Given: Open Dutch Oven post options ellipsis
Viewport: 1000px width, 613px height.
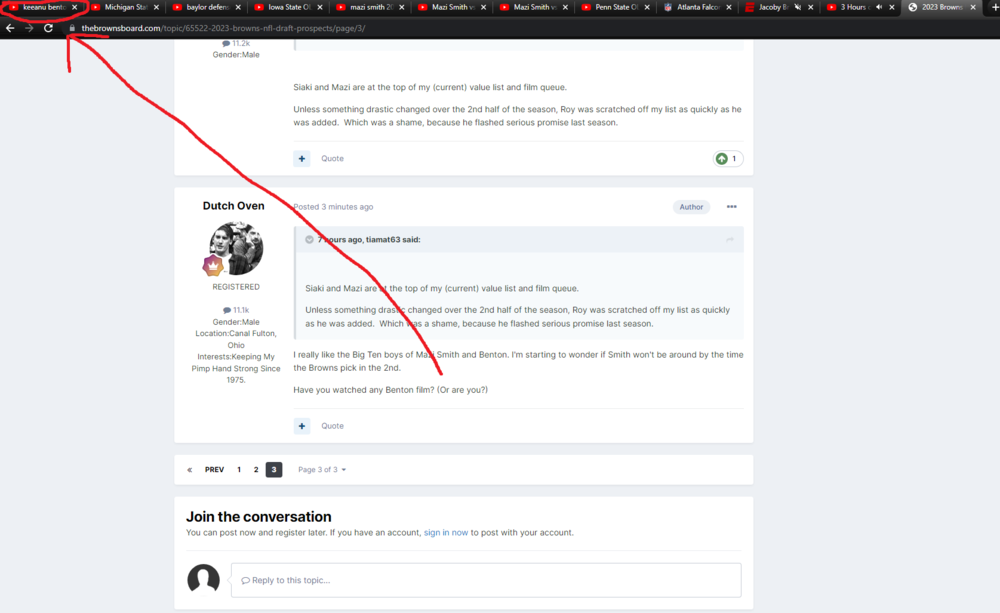Looking at the screenshot, I should (732, 207).
